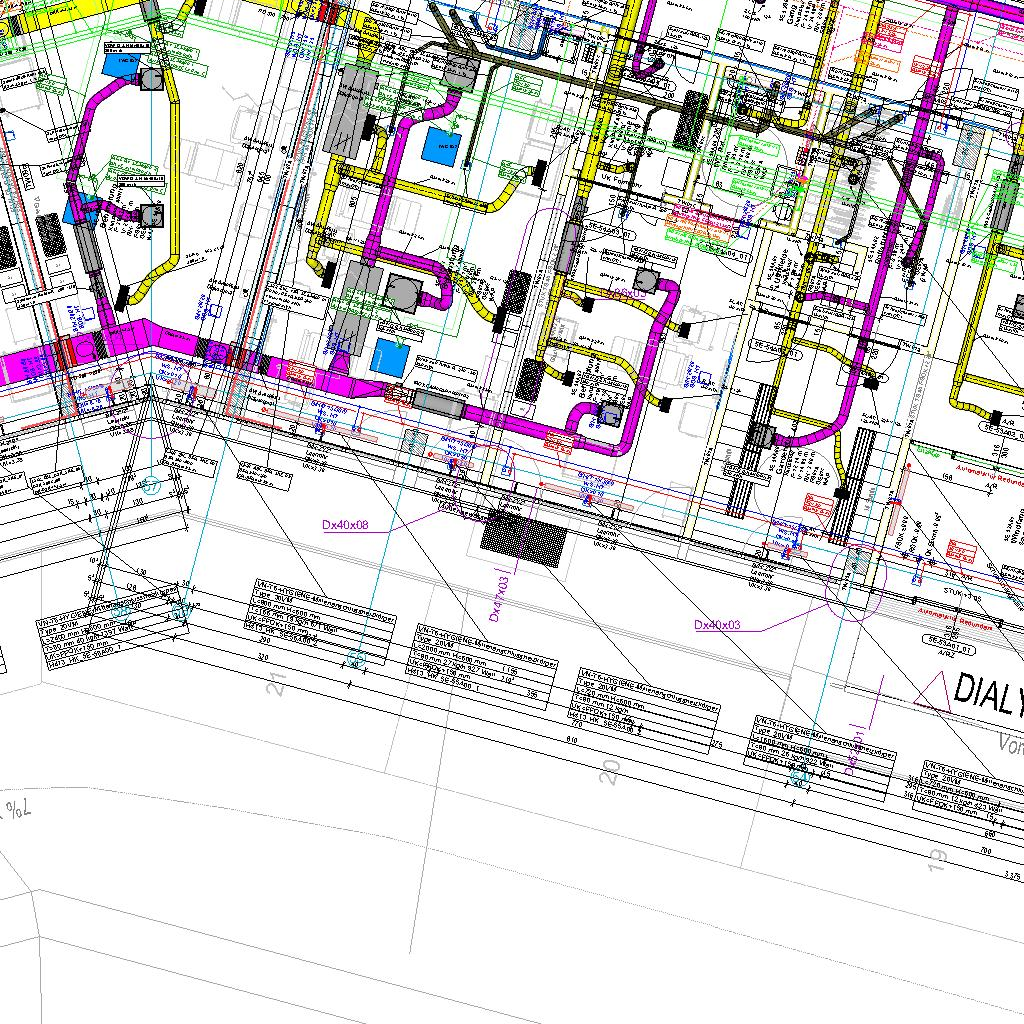Viewport: 1024px width, 1024px height.
Task: Click the grey grid axis number "19"
Action: coord(937,860)
